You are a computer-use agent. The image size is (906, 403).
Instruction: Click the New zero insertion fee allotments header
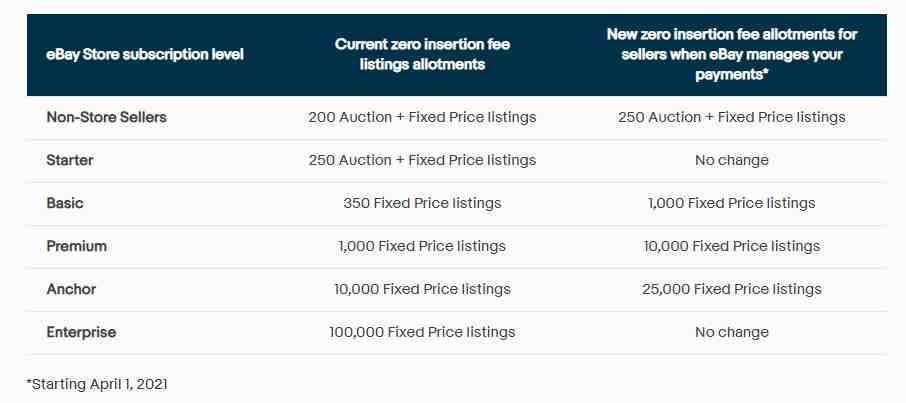point(732,54)
